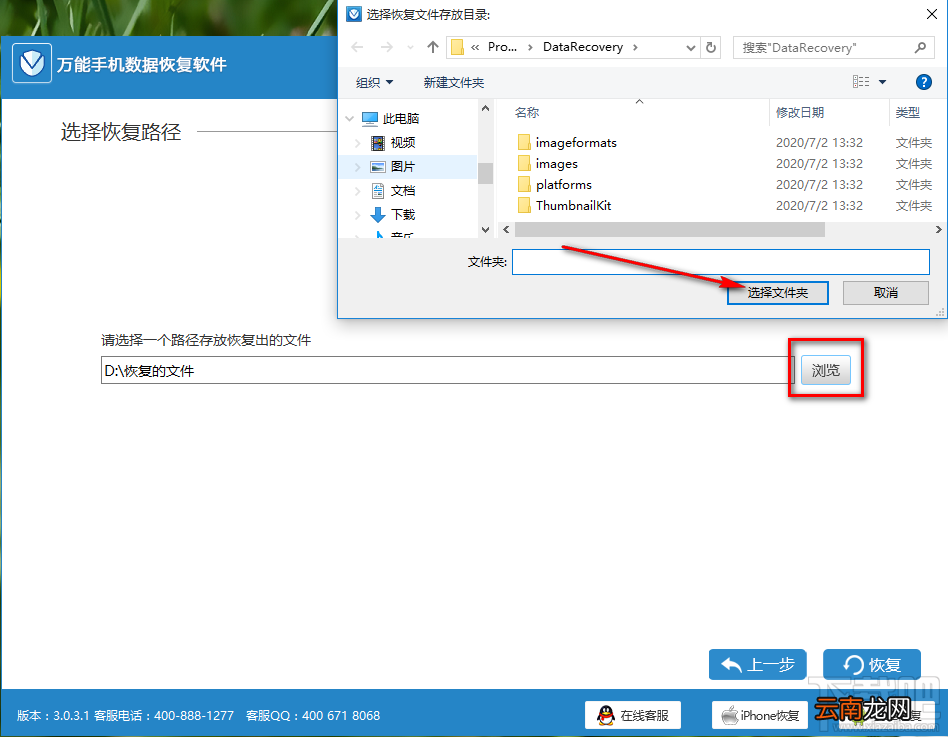Click the imageformats folder icon
This screenshot has width=948, height=737.
[x=524, y=143]
